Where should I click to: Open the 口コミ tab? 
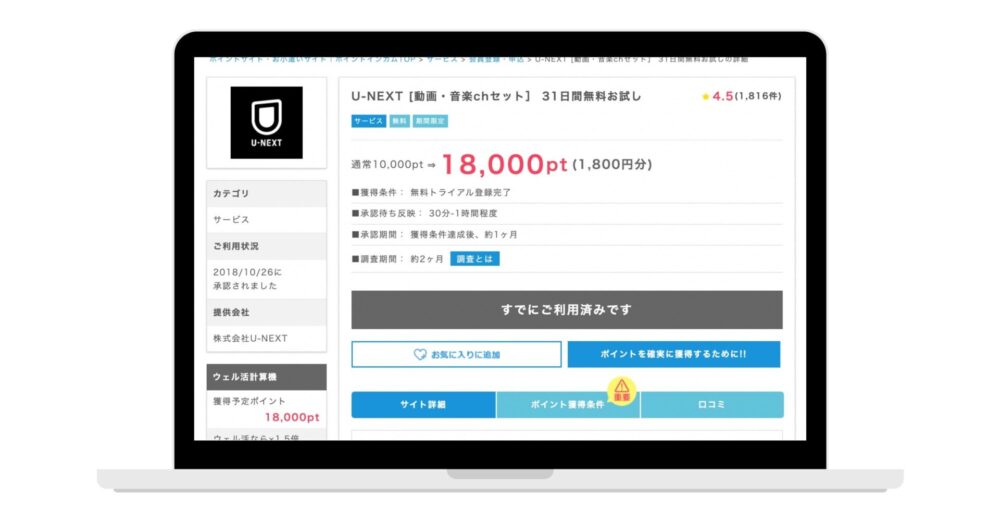point(712,405)
